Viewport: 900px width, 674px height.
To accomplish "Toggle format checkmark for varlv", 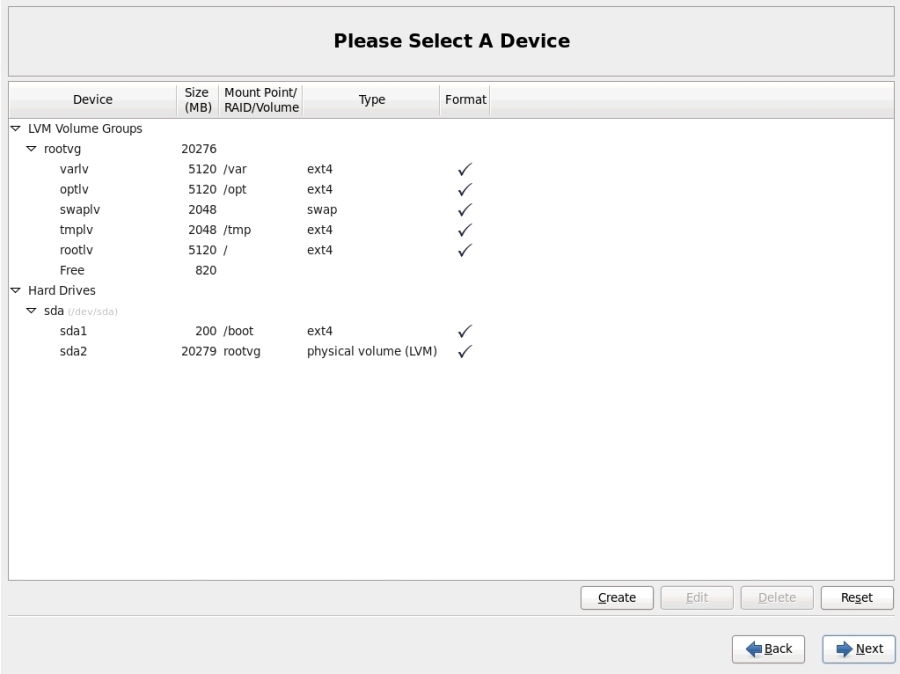I will point(465,169).
